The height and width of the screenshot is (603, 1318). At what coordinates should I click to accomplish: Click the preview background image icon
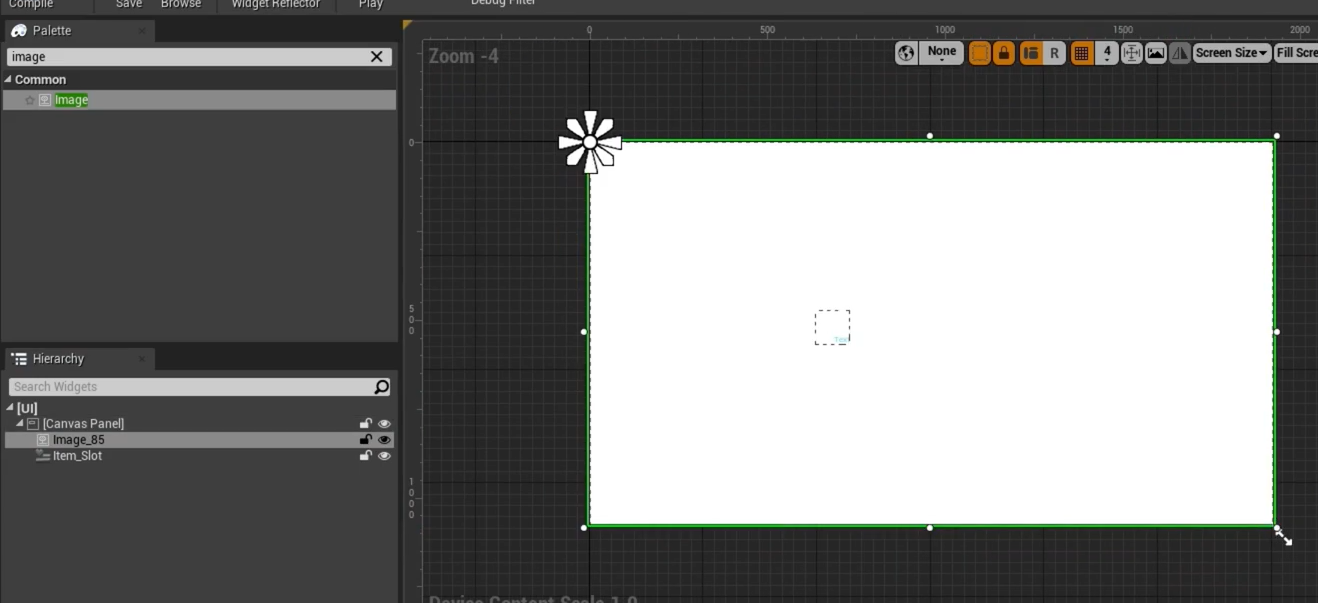[x=1156, y=53]
